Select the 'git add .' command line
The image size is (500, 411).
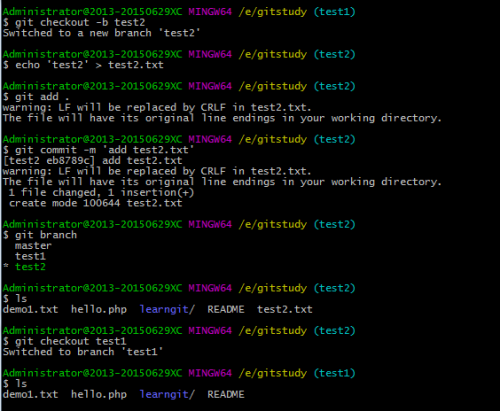[x=36, y=97]
